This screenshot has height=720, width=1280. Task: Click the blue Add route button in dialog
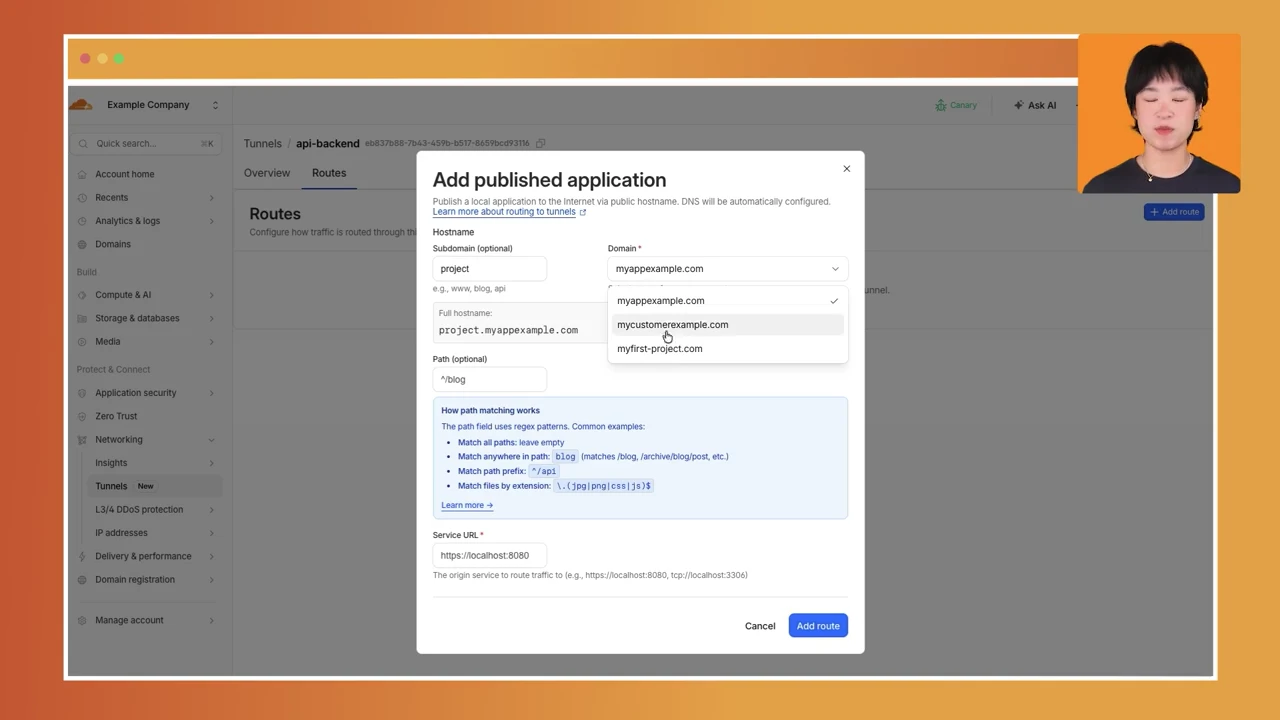[x=818, y=626]
